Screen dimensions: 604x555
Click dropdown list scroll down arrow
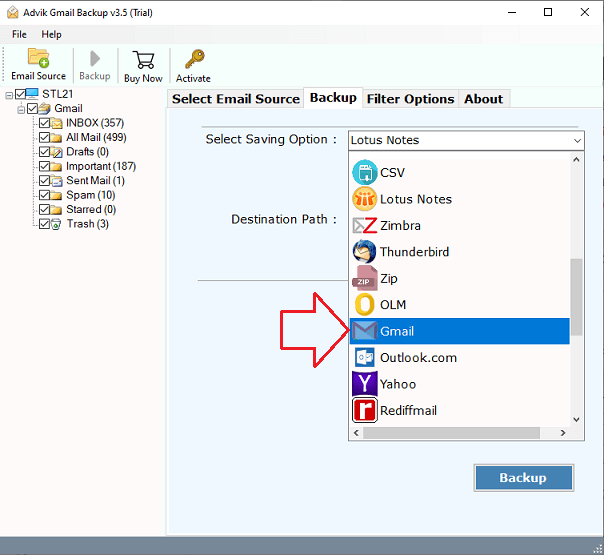(x=576, y=419)
